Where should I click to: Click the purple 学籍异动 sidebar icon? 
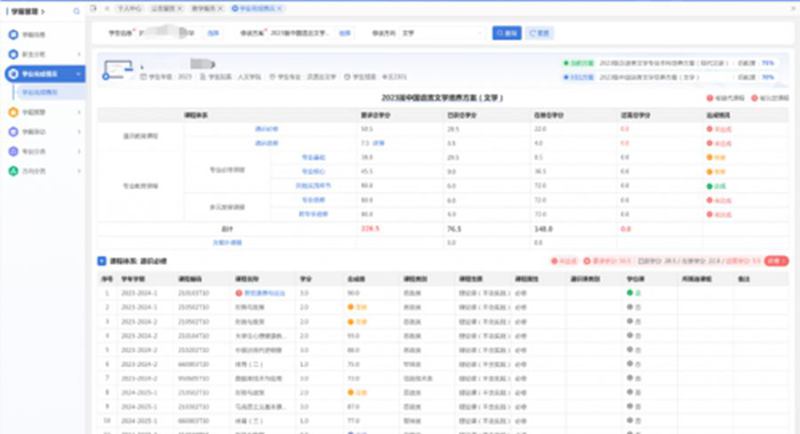[x=13, y=131]
